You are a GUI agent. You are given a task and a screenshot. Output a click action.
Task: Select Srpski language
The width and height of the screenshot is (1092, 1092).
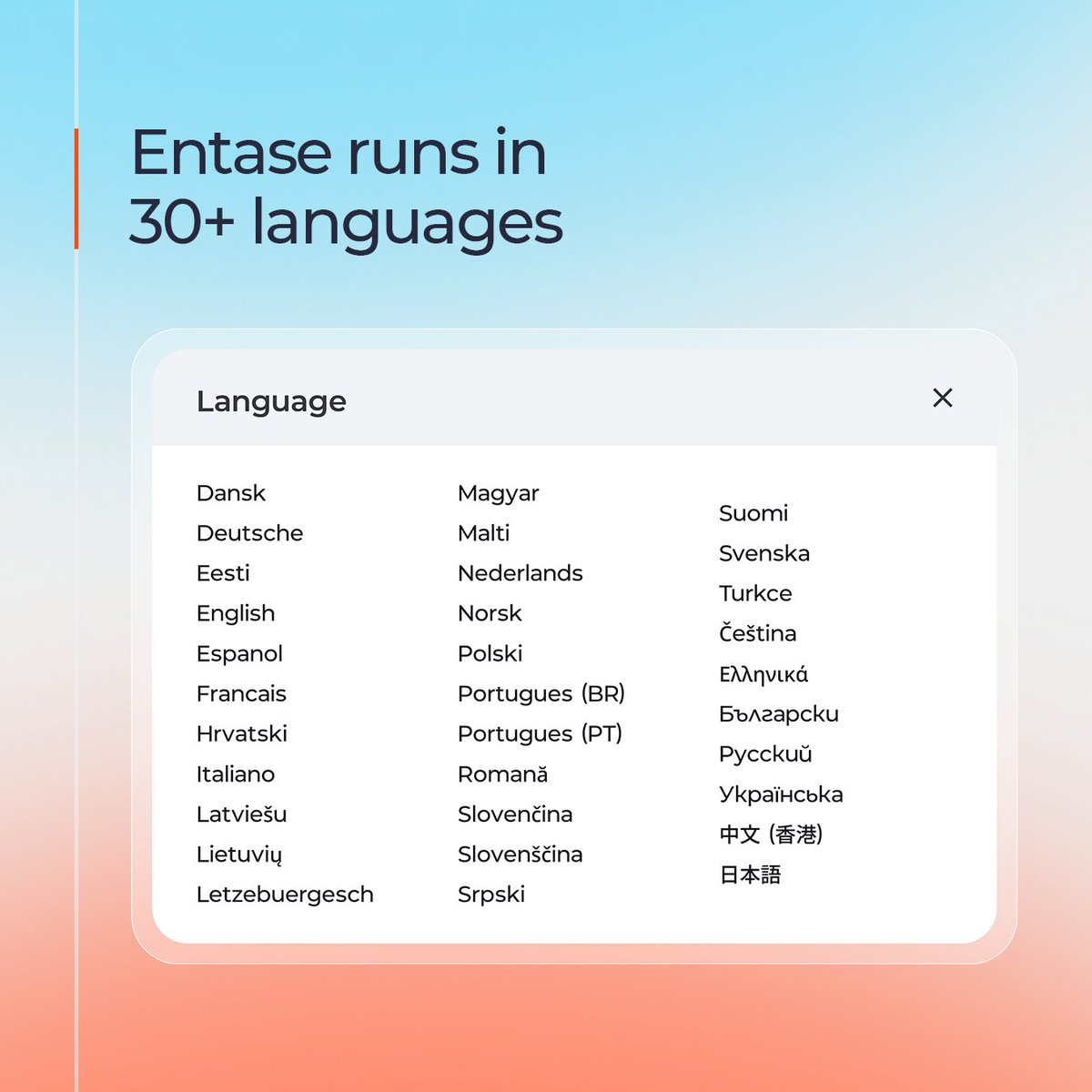point(491,895)
